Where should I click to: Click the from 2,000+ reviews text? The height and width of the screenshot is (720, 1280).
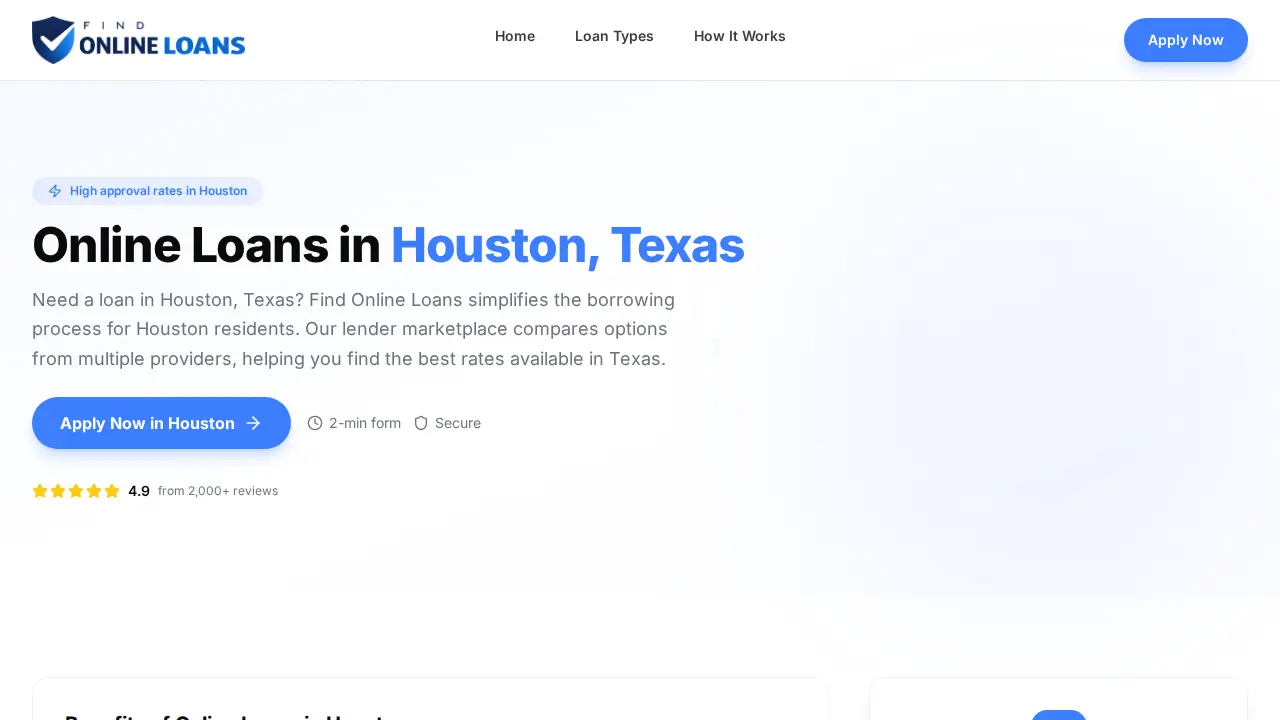[x=218, y=491]
